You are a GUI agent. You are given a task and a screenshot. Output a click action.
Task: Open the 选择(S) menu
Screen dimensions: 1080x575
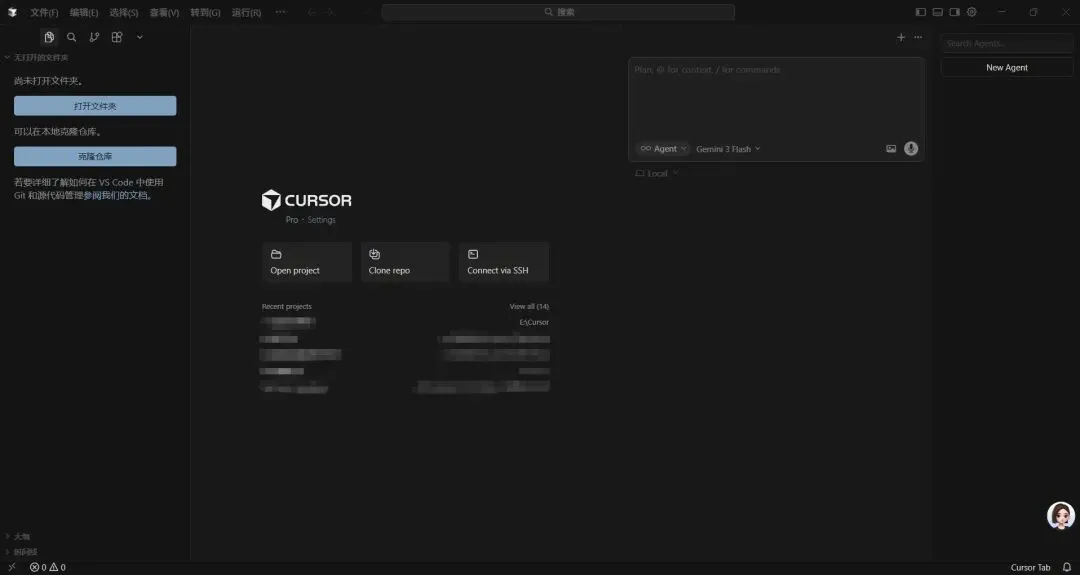coord(124,12)
